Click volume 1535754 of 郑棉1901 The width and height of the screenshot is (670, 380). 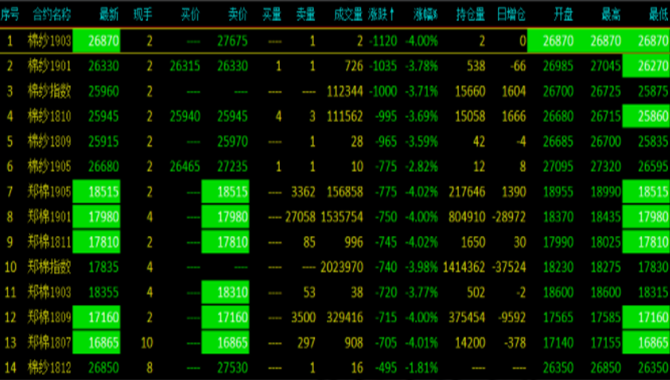[342, 217]
